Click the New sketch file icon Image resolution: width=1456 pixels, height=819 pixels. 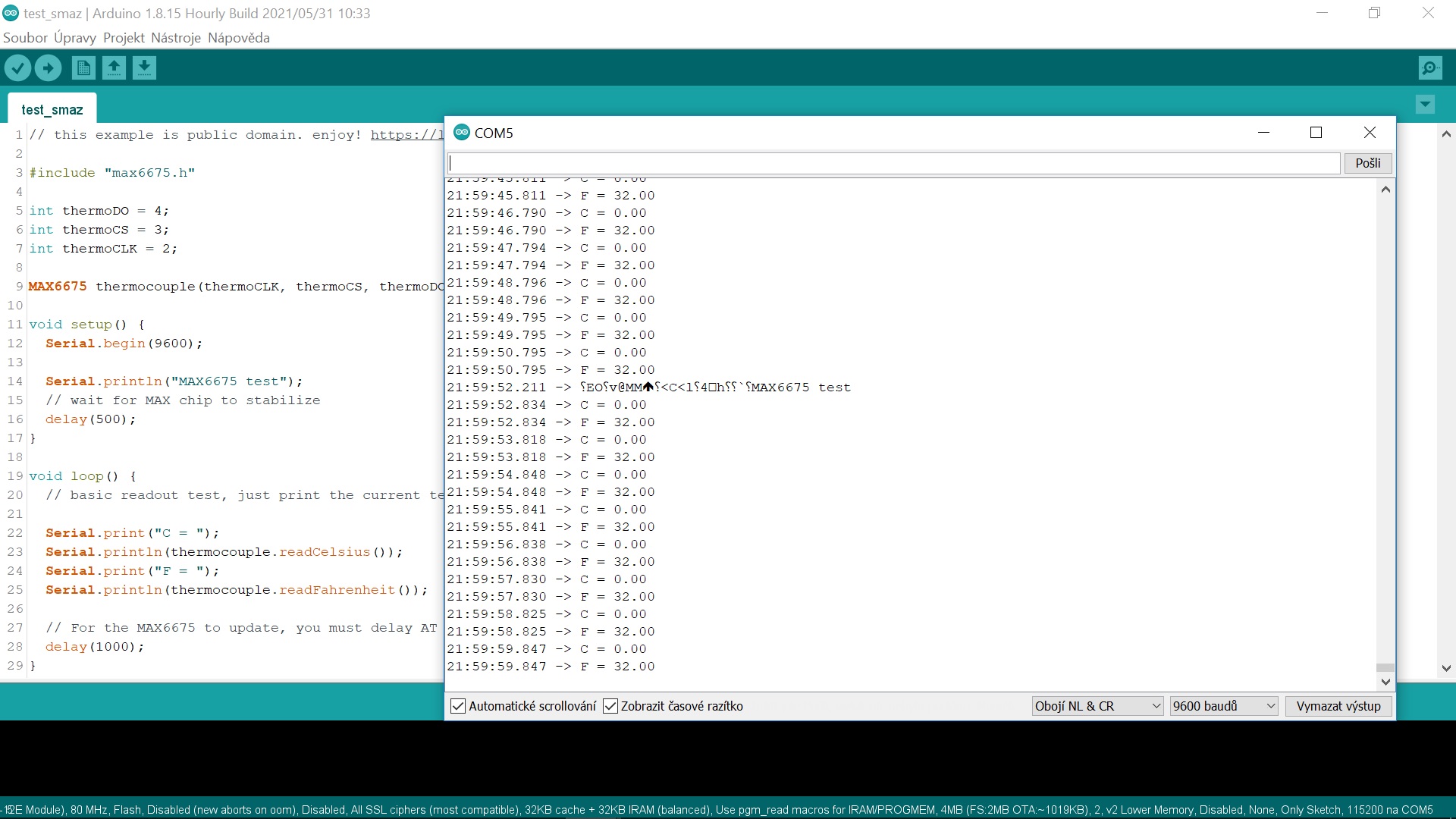pos(83,68)
